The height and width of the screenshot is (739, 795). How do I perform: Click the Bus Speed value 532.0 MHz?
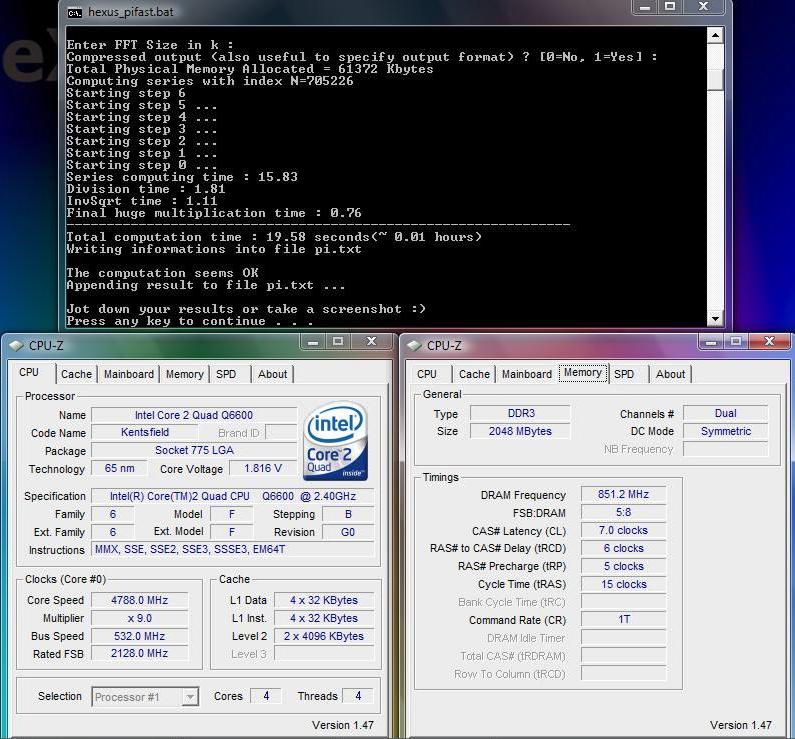[139, 636]
